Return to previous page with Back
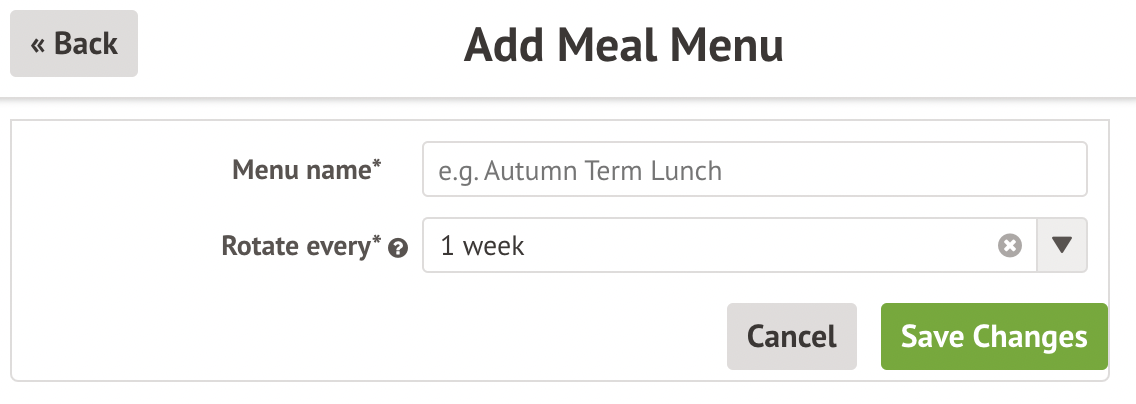1136x404 pixels. pos(74,44)
